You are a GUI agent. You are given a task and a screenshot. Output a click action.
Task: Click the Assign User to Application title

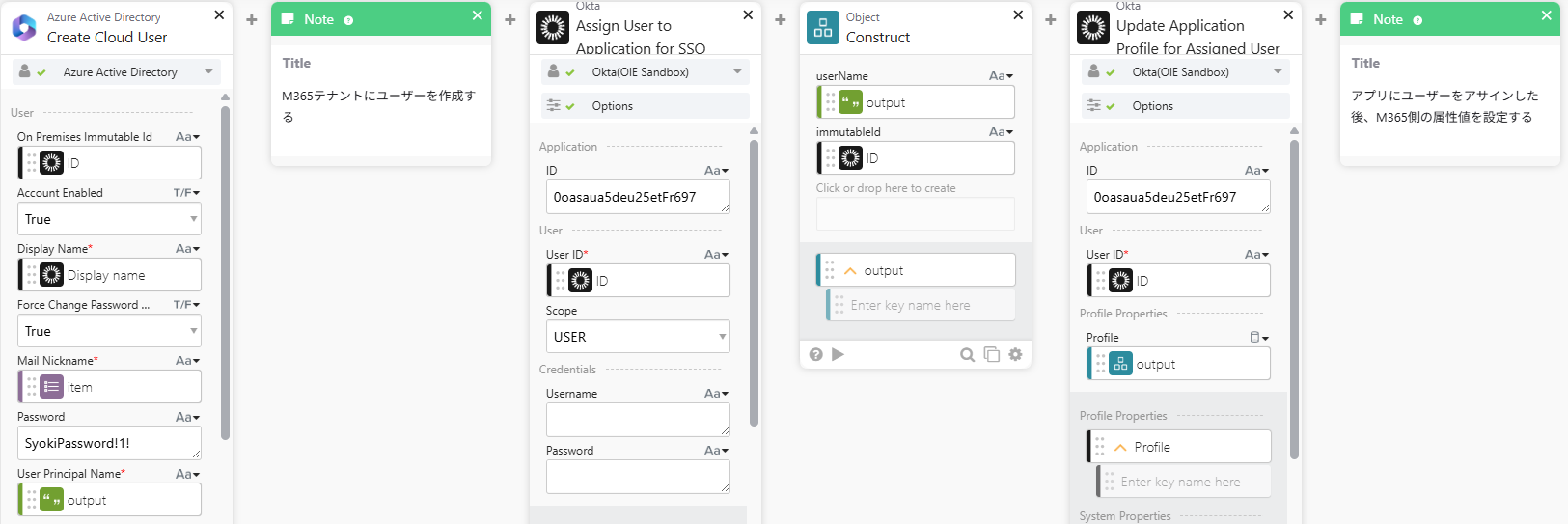641,37
